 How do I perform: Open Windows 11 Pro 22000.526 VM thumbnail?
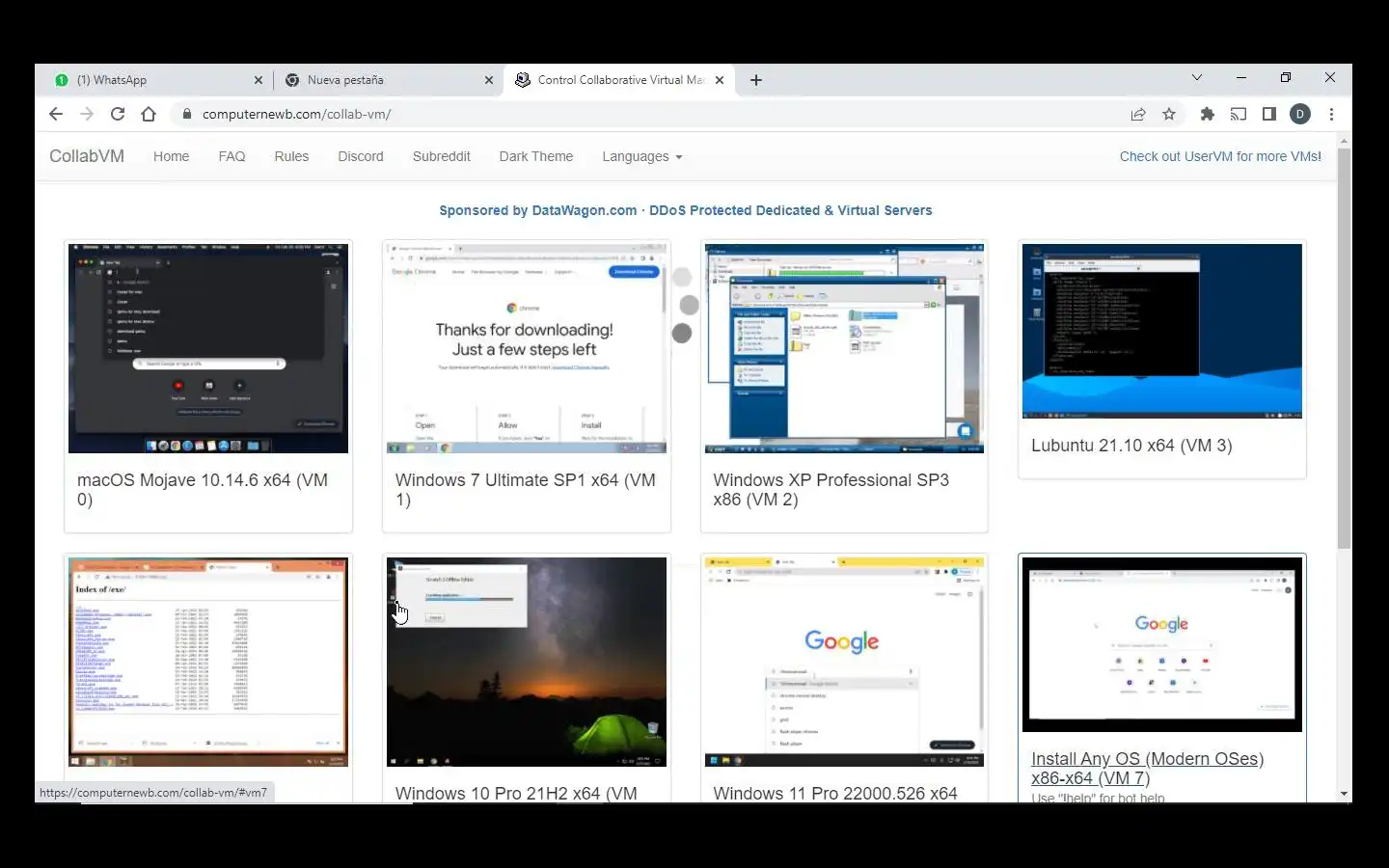tap(844, 662)
